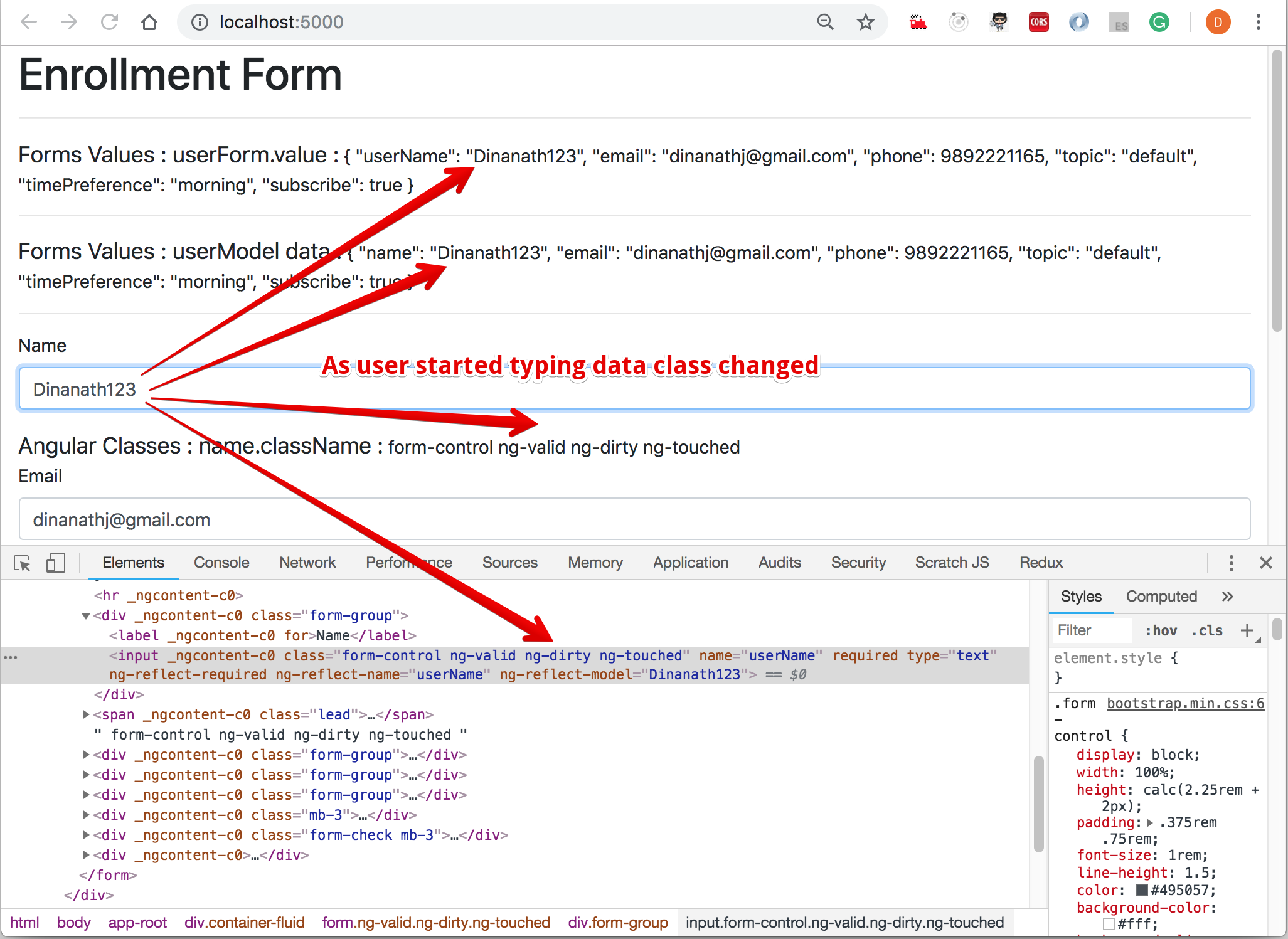Collapse the form-group div node
This screenshot has height=939, width=1288.
86,616
